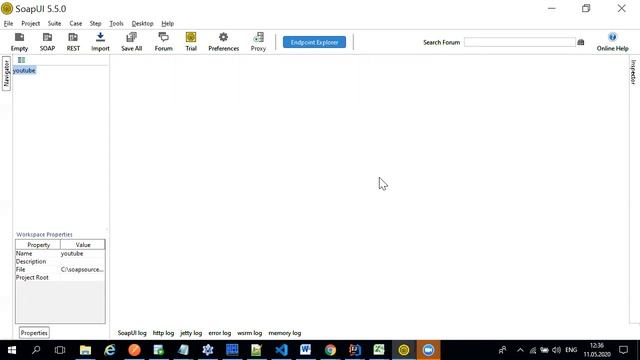Open the http log tab

point(163,333)
